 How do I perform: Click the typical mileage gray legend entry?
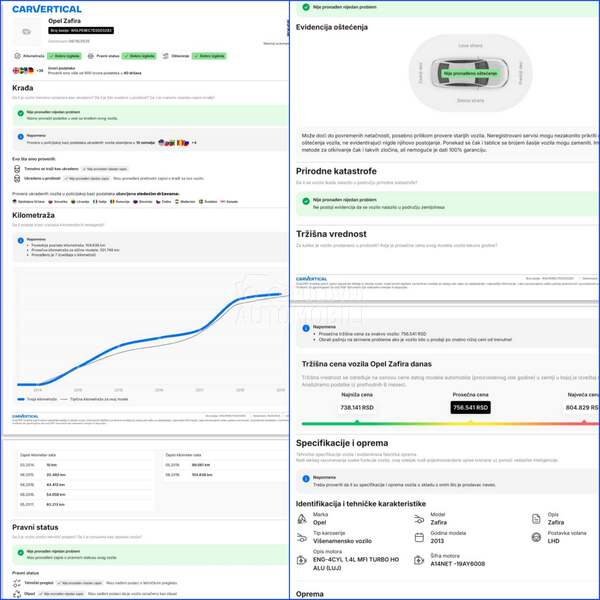point(94,399)
